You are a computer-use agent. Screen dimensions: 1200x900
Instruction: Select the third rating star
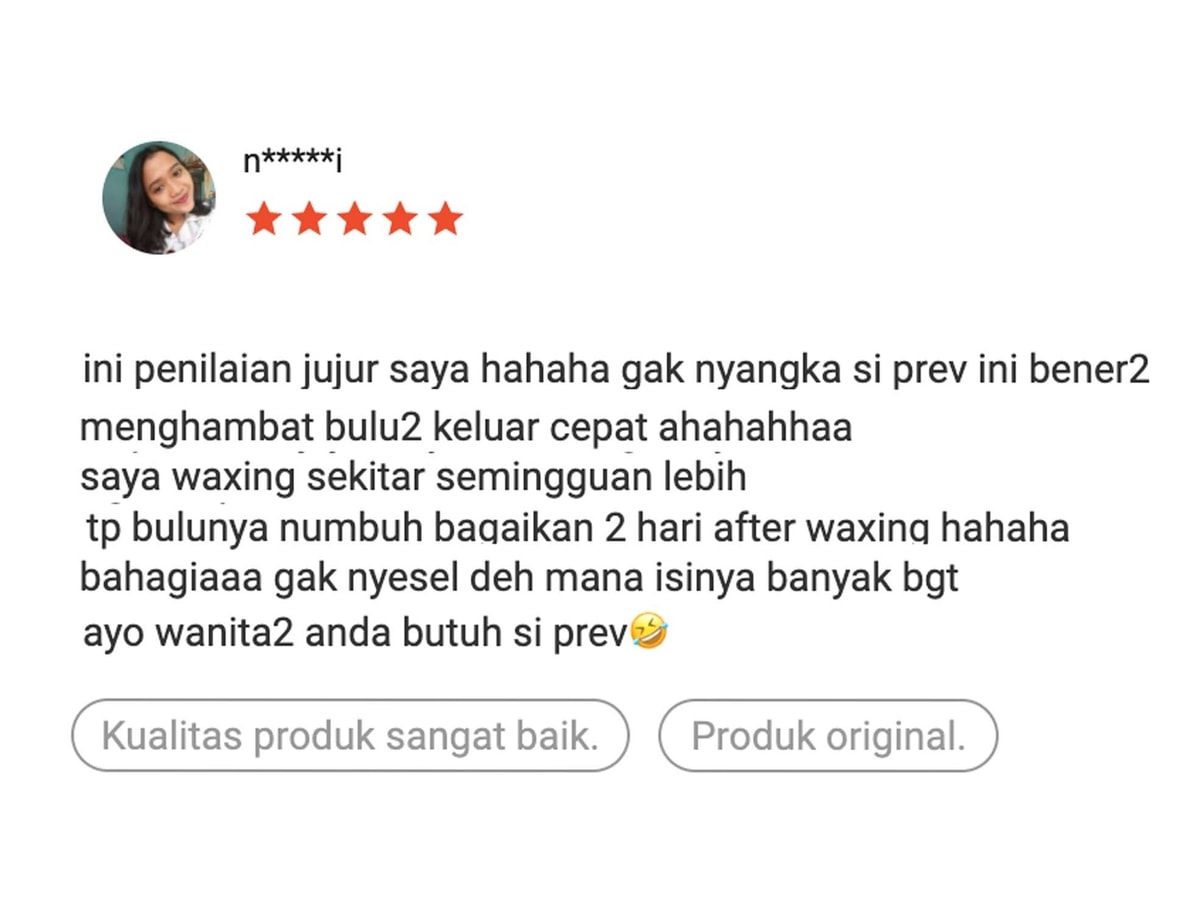point(354,218)
